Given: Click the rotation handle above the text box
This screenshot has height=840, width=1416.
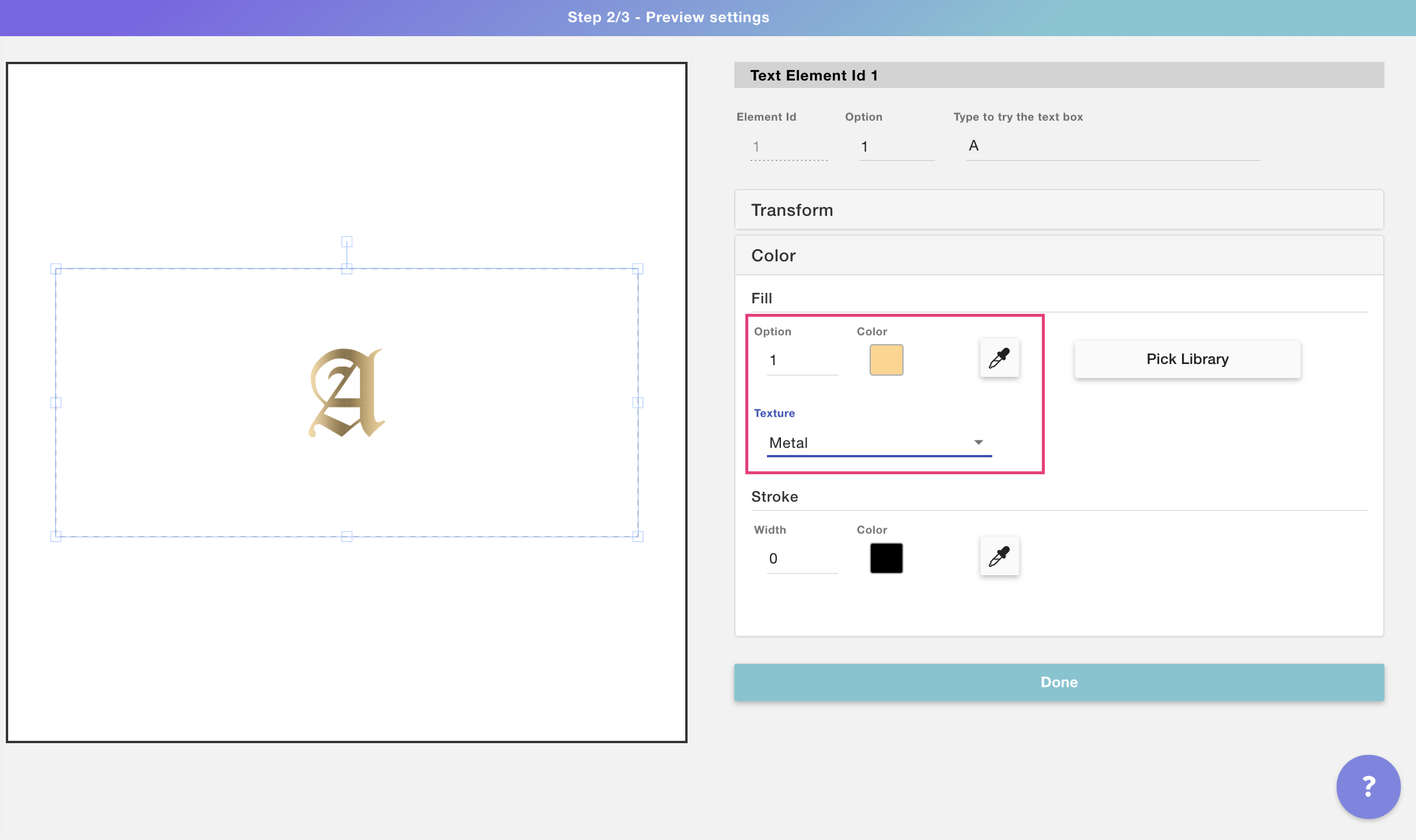Looking at the screenshot, I should coord(347,242).
